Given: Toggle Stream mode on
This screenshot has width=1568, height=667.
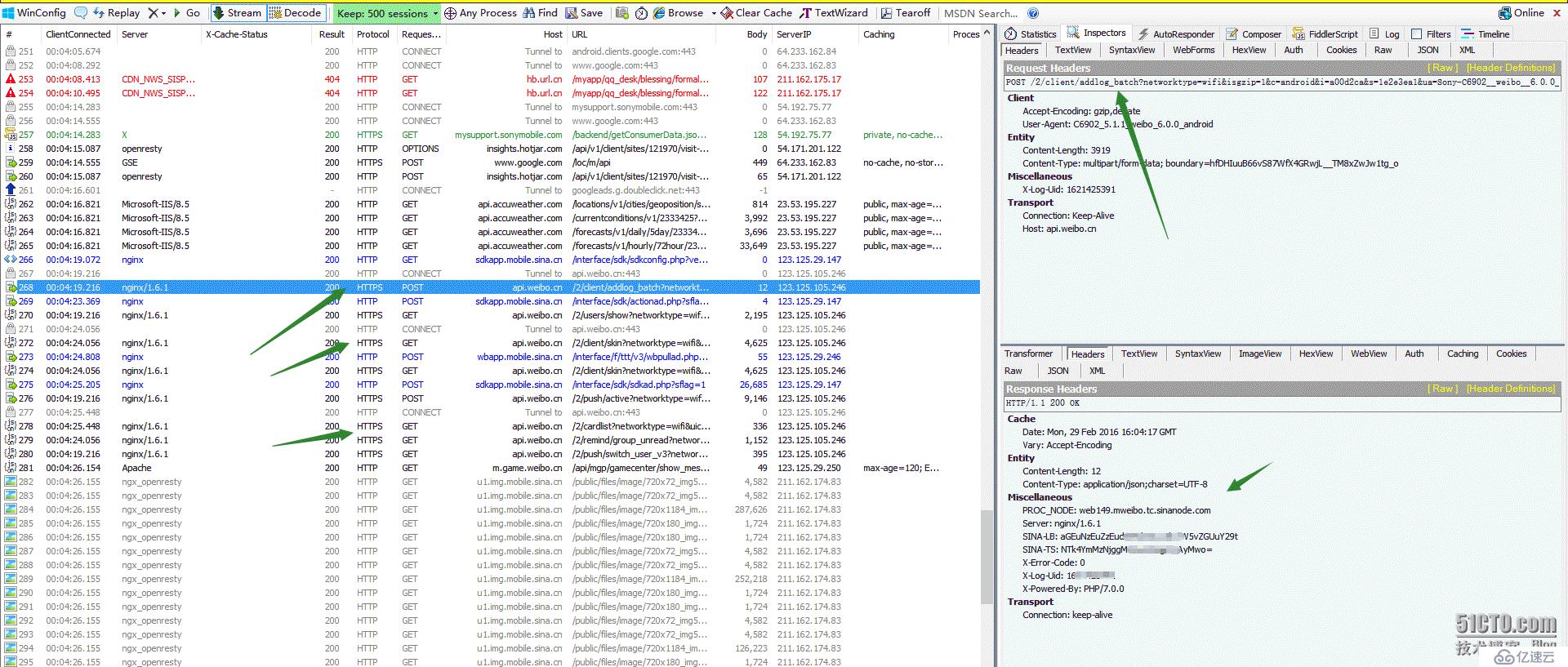Looking at the screenshot, I should [x=237, y=13].
